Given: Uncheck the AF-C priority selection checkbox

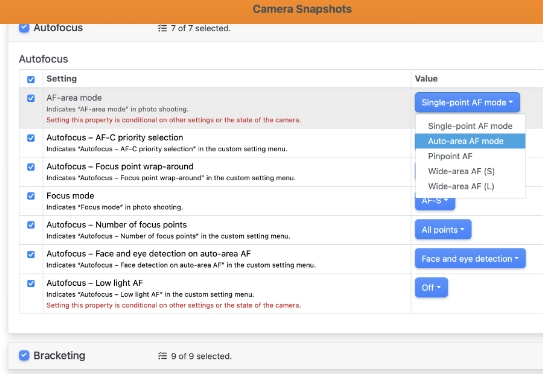Looking at the screenshot, I should 31,138.
